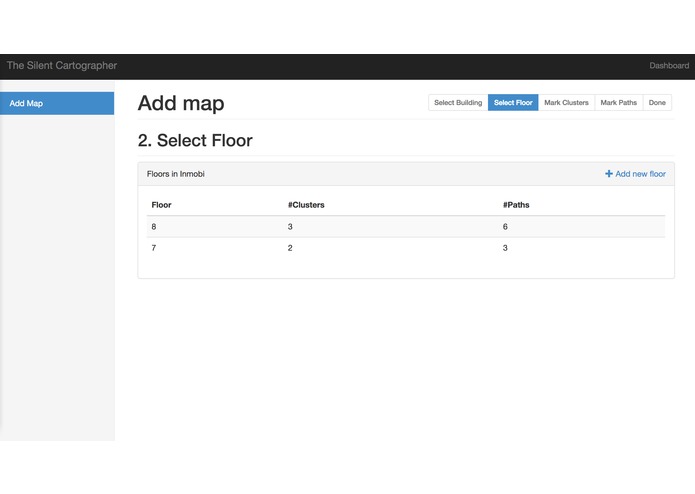
Task: Switch to the Select Building step
Action: pyautogui.click(x=458, y=102)
